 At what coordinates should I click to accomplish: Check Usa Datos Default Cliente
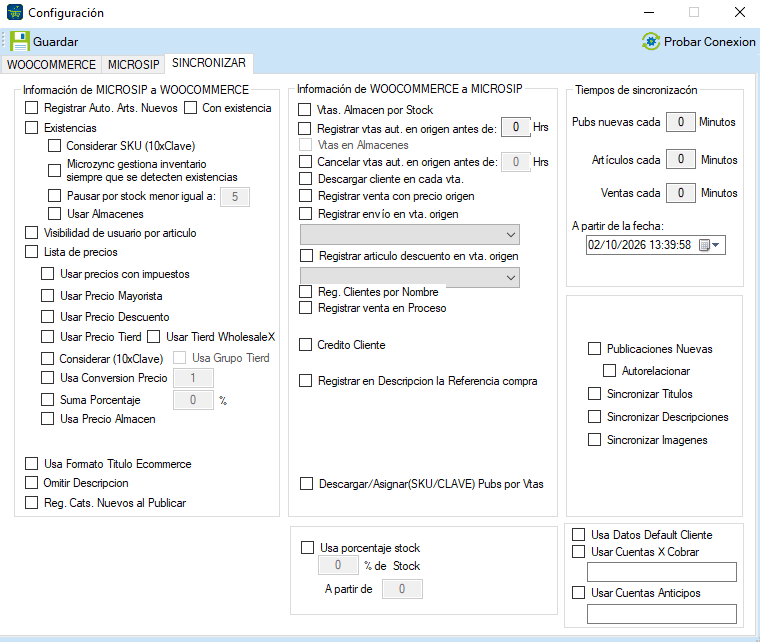tap(578, 534)
